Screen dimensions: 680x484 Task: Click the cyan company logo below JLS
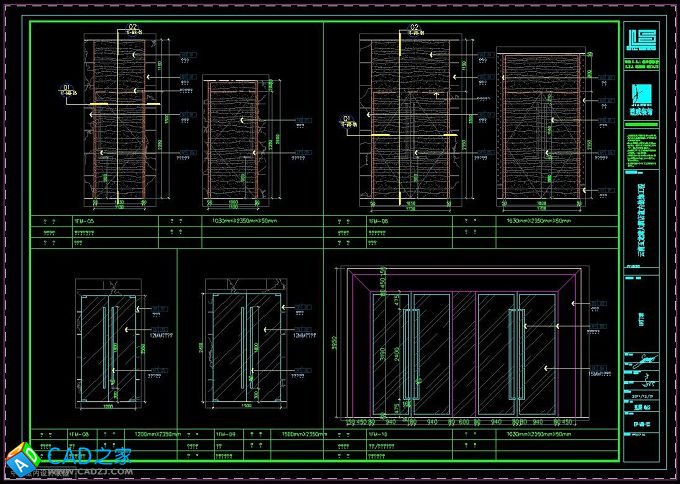639,98
